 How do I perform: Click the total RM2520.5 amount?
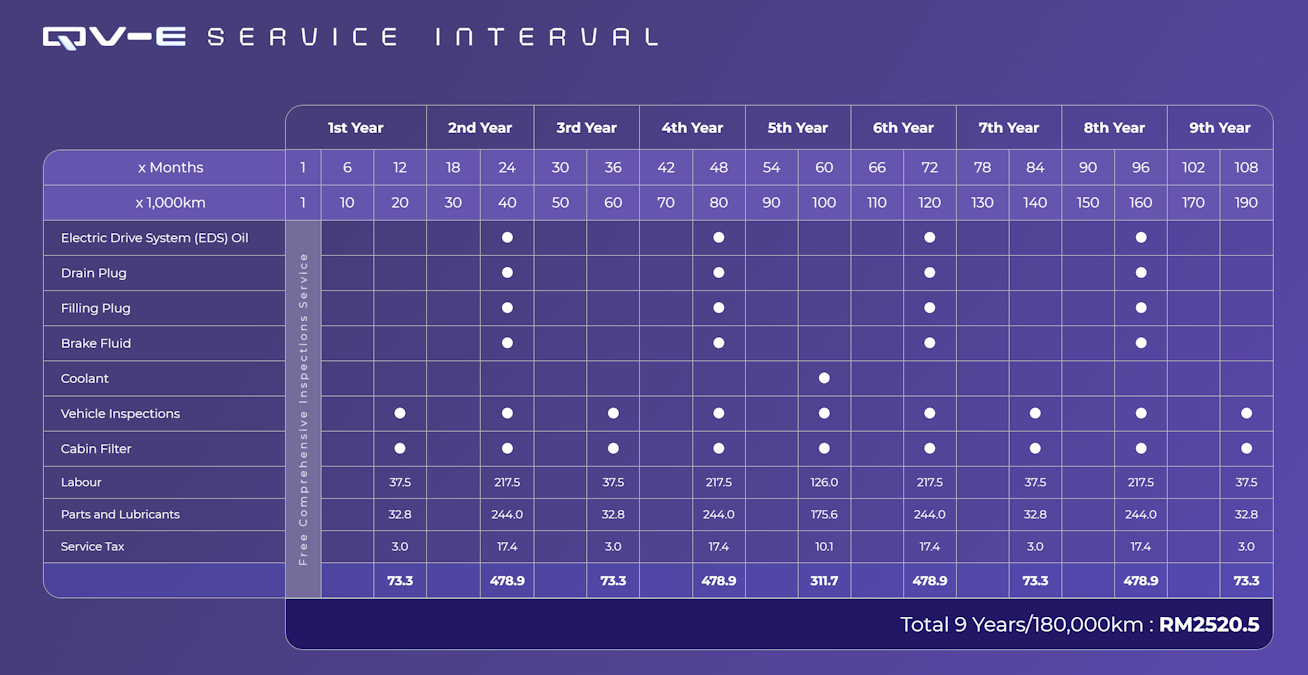click(x=1208, y=625)
